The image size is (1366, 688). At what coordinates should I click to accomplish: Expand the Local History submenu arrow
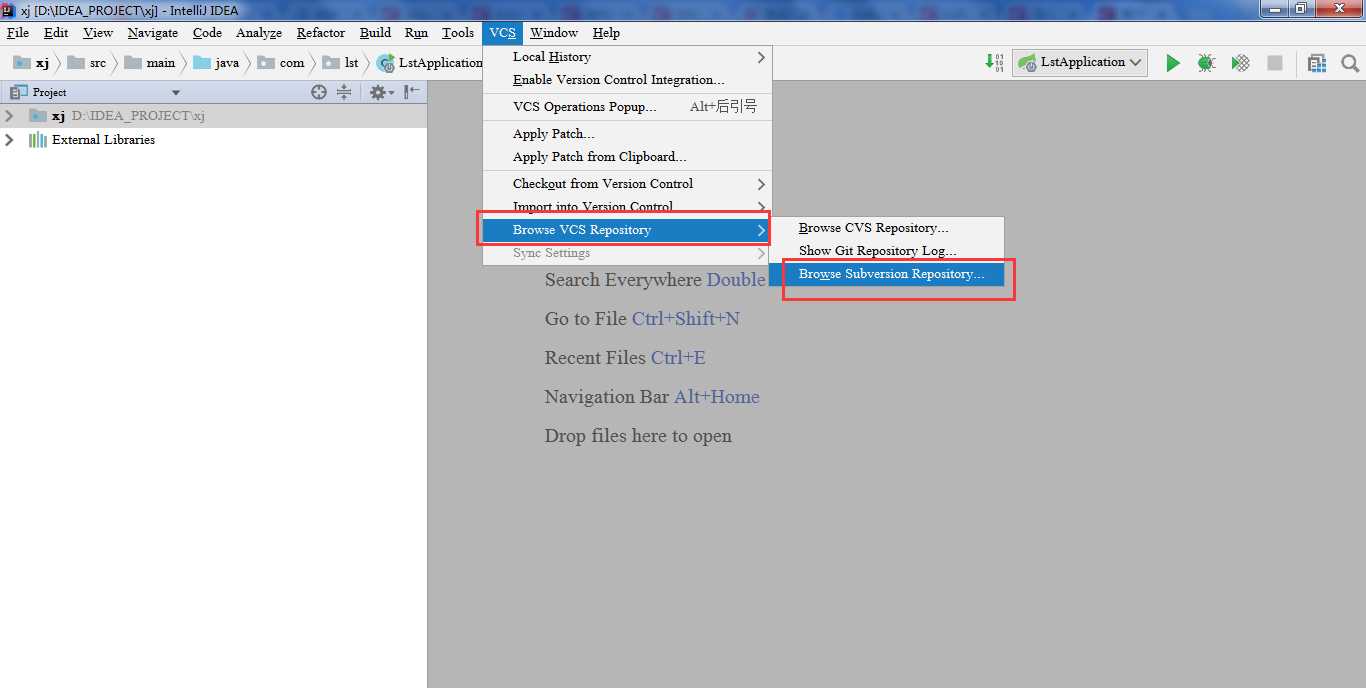click(x=761, y=57)
